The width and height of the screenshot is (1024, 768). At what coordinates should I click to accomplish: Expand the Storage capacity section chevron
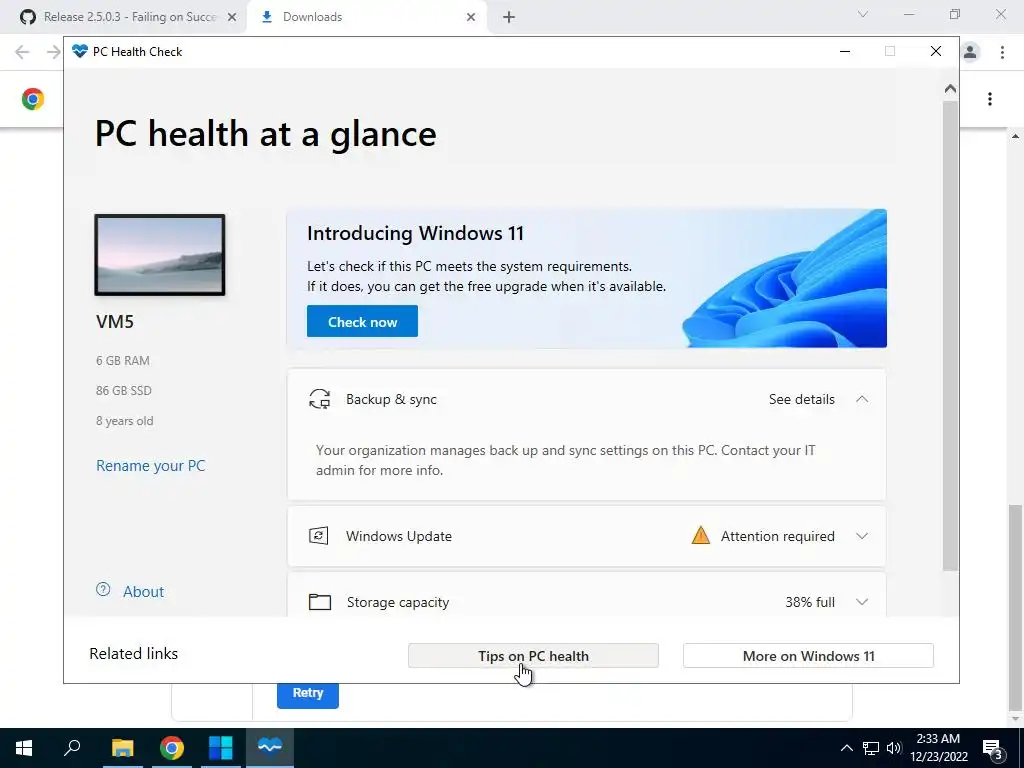(862, 602)
